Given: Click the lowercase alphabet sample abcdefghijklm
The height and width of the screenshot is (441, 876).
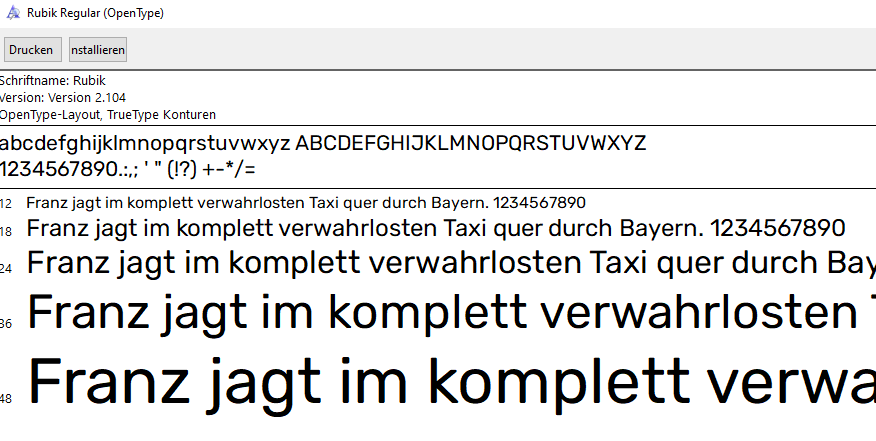Looking at the screenshot, I should (145, 143).
